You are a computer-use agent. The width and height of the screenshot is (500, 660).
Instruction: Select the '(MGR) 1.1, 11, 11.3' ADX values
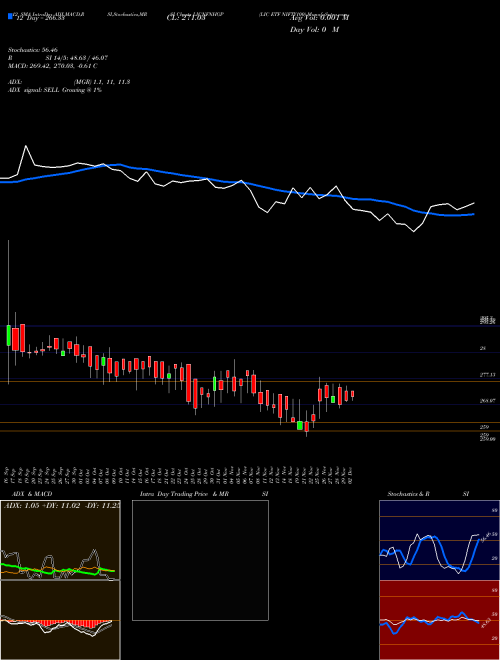point(101,82)
